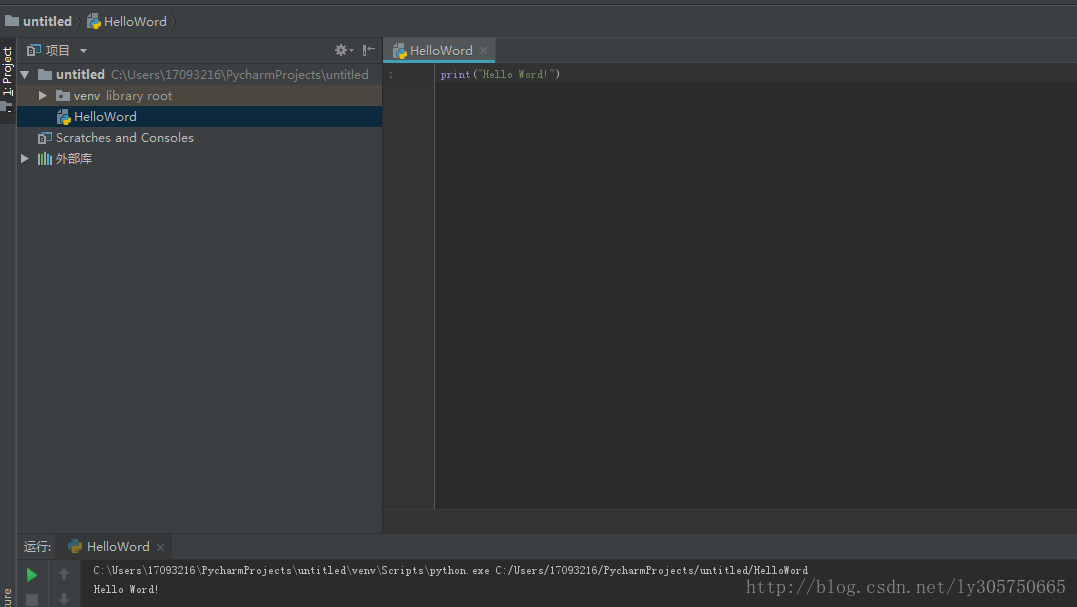Screen dimensions: 1077x607
Task: Click the hide project panel icon
Action: (x=369, y=50)
